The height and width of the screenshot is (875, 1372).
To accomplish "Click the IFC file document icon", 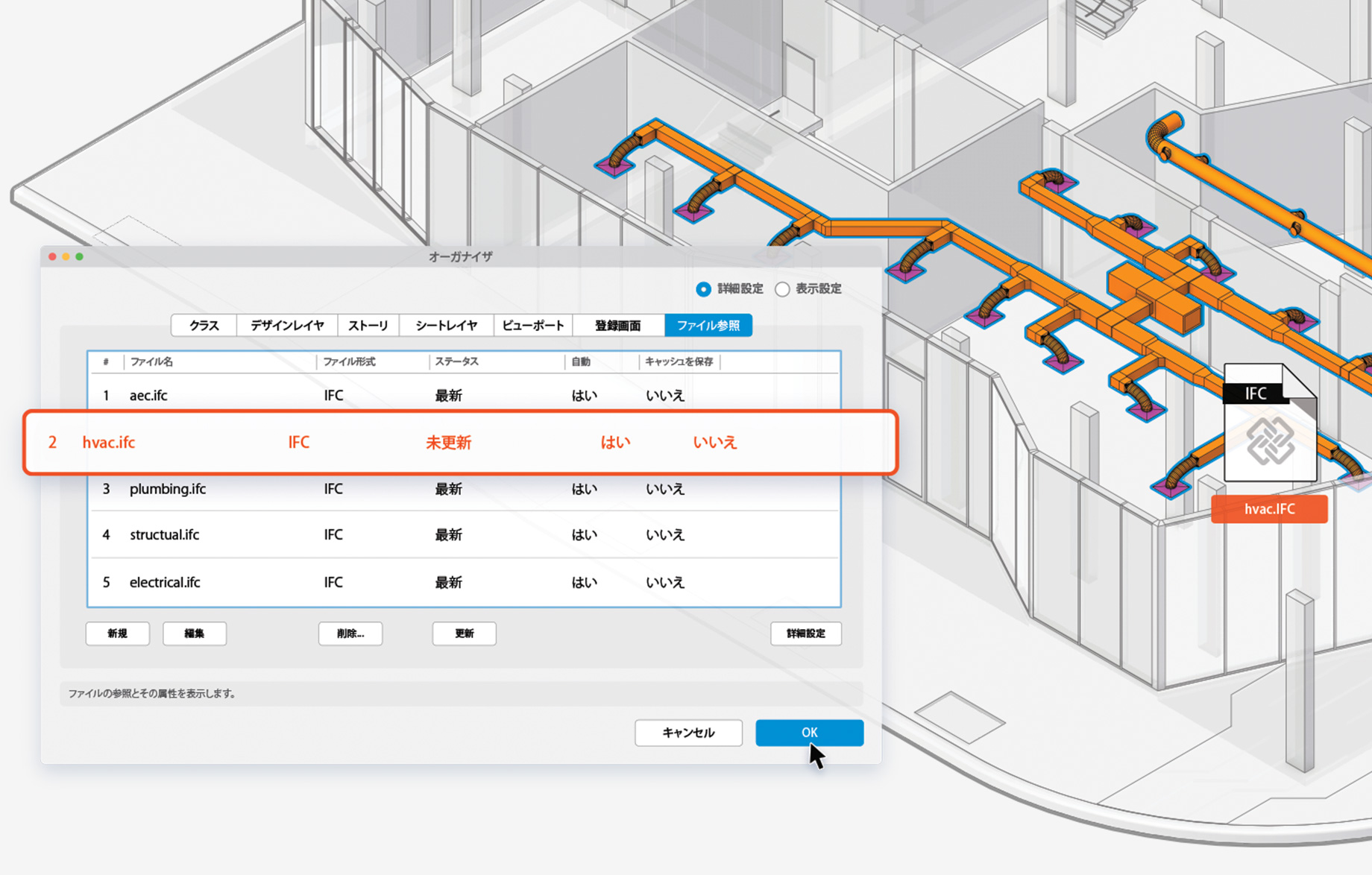I will pos(1270,423).
